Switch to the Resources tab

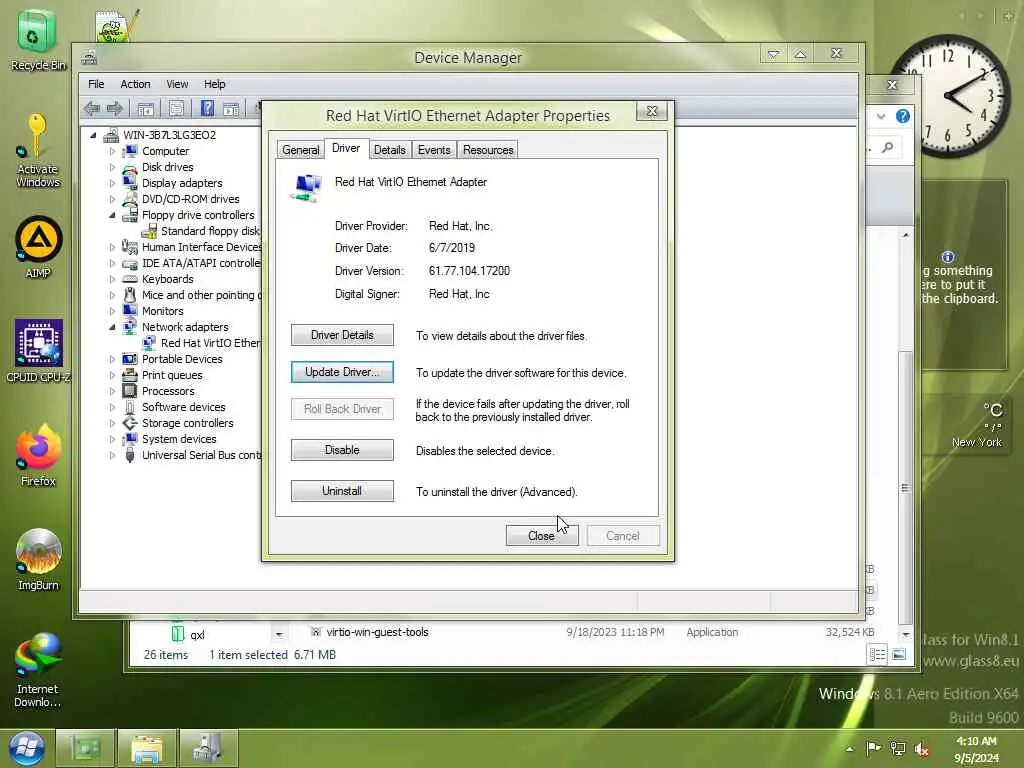click(x=488, y=150)
